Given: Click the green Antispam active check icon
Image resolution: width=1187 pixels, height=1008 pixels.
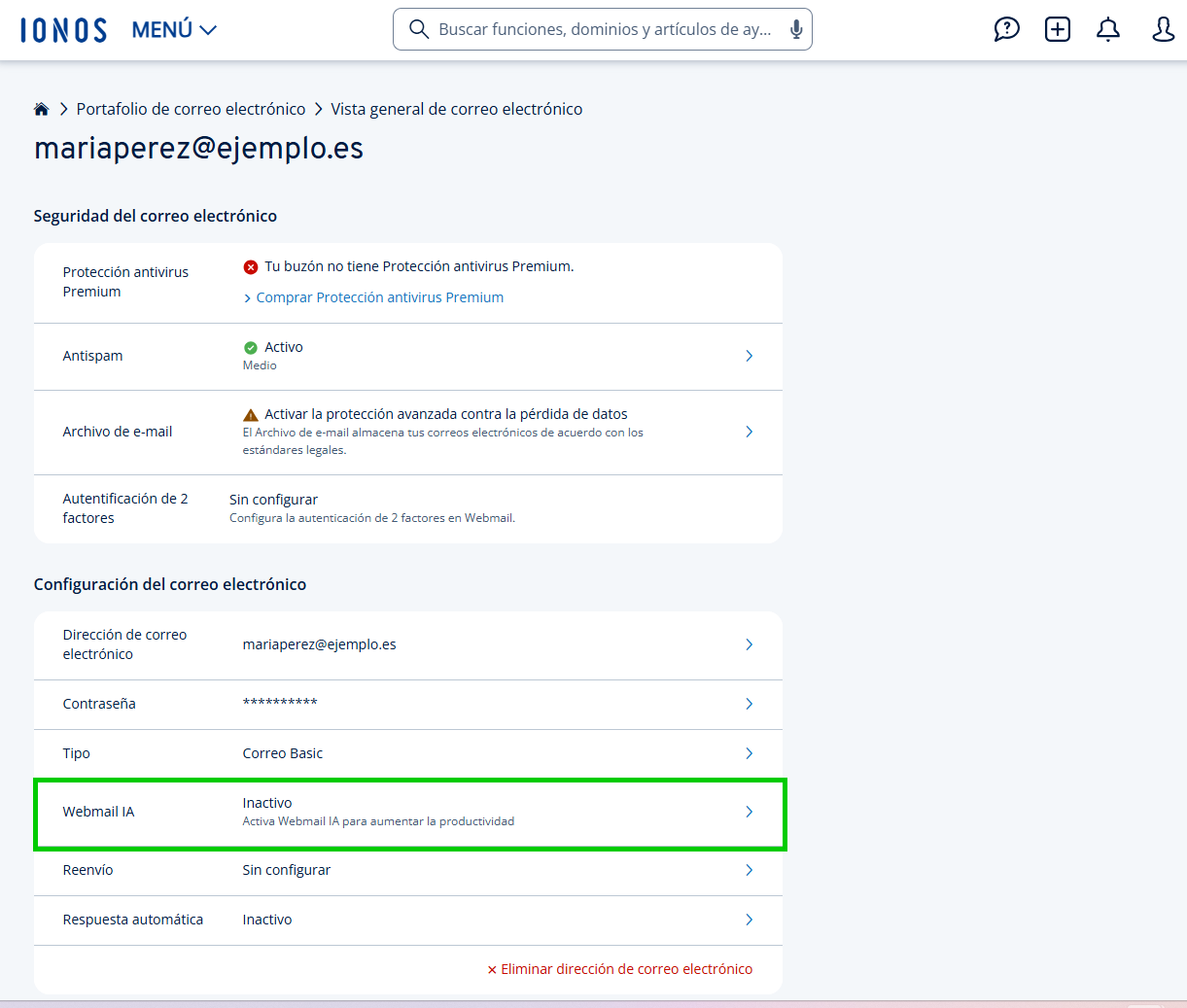Looking at the screenshot, I should click(251, 347).
